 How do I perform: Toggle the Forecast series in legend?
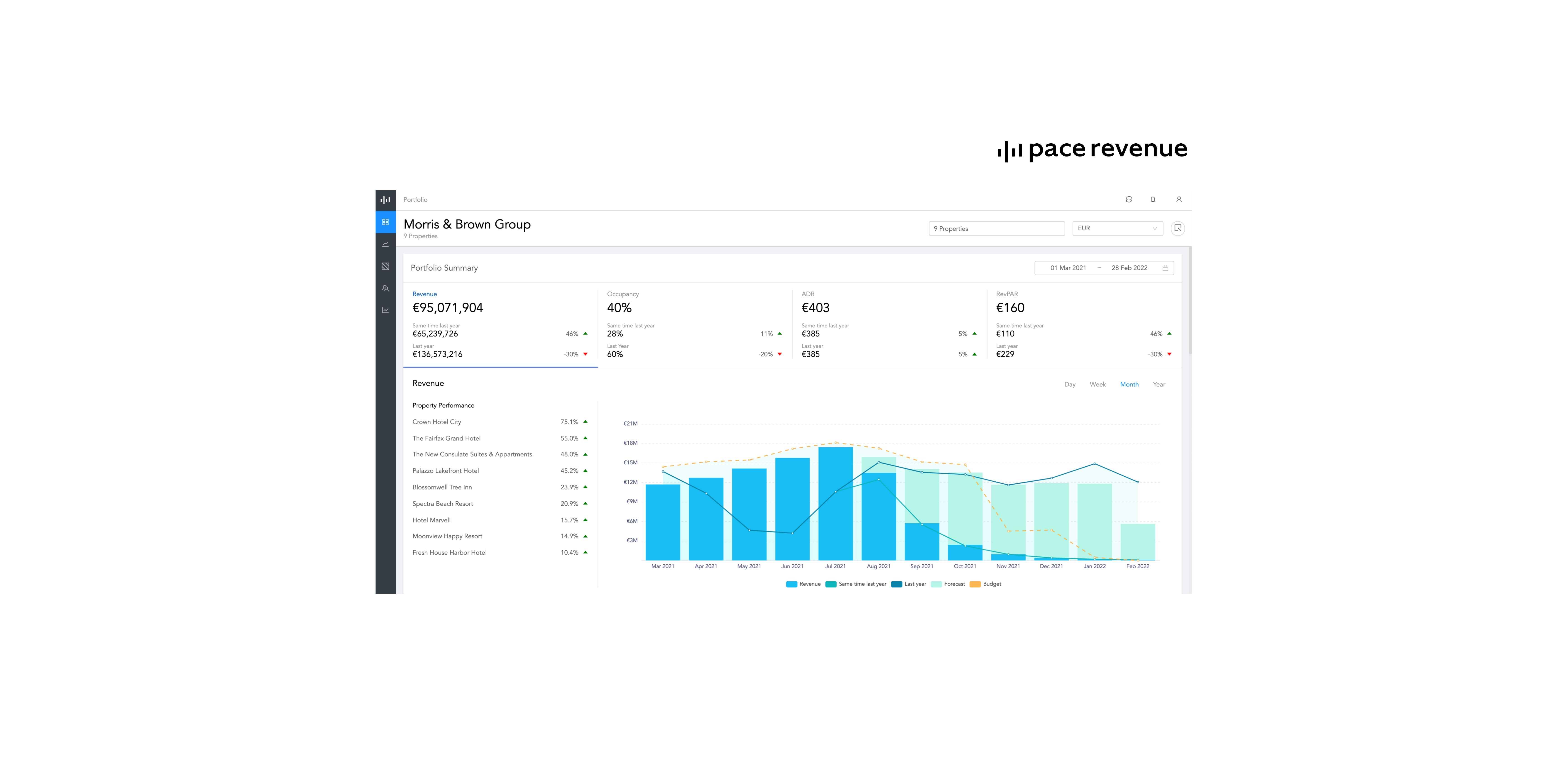coord(948,584)
